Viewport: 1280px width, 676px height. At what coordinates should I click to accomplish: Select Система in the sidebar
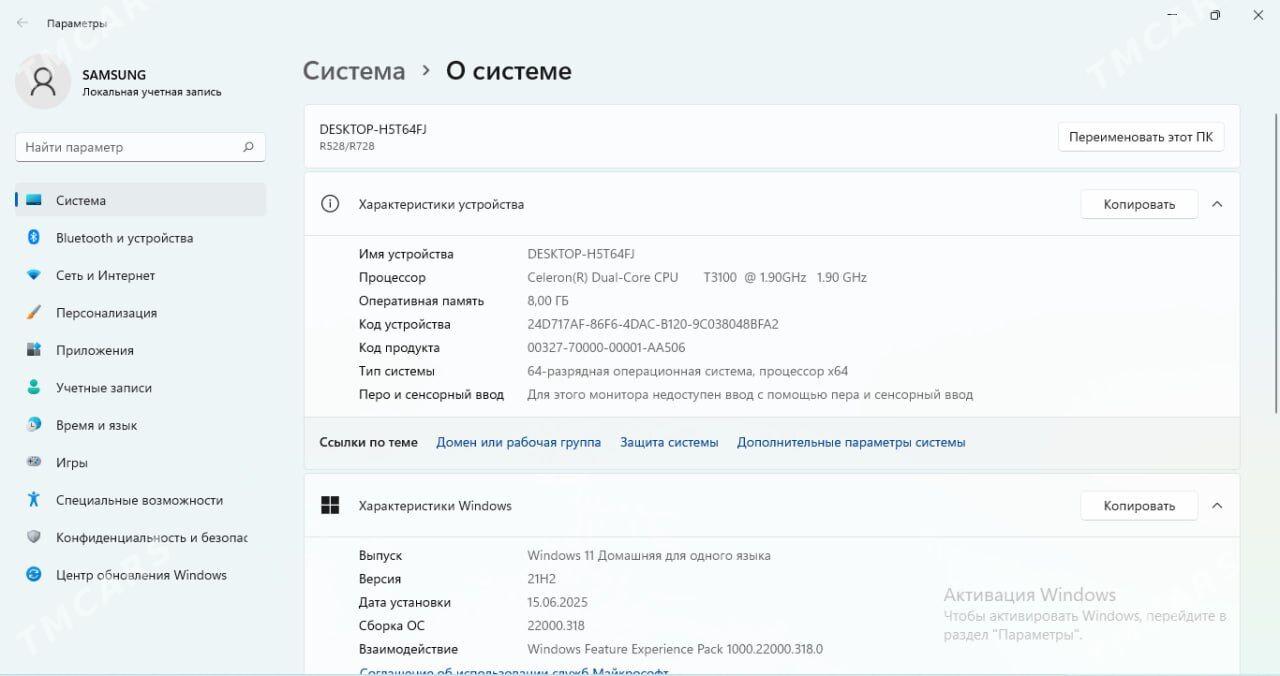point(80,200)
